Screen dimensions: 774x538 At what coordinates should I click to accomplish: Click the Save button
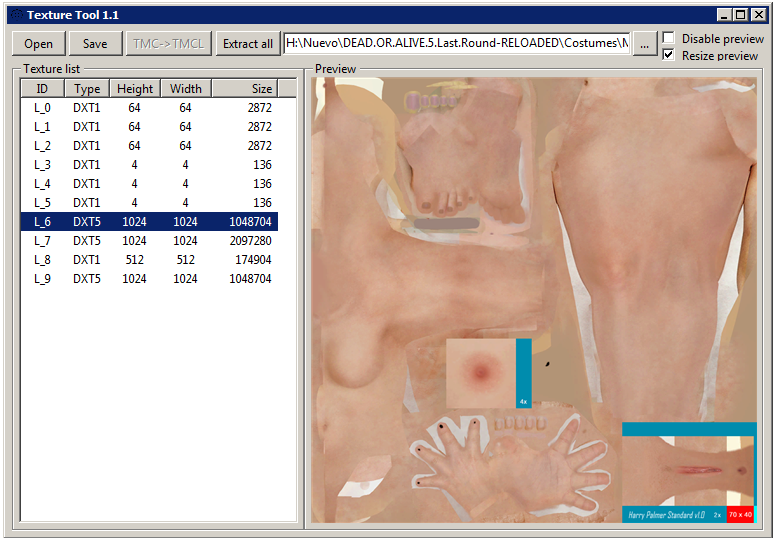coord(95,44)
